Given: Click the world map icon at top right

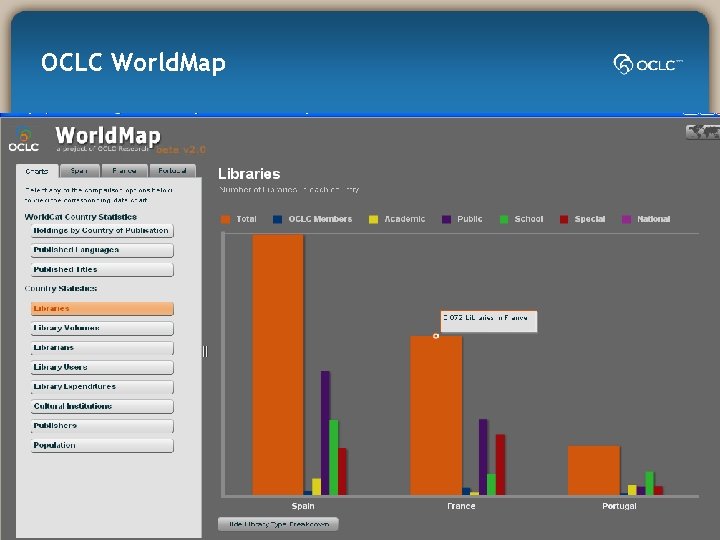Looking at the screenshot, I should 703,132.
